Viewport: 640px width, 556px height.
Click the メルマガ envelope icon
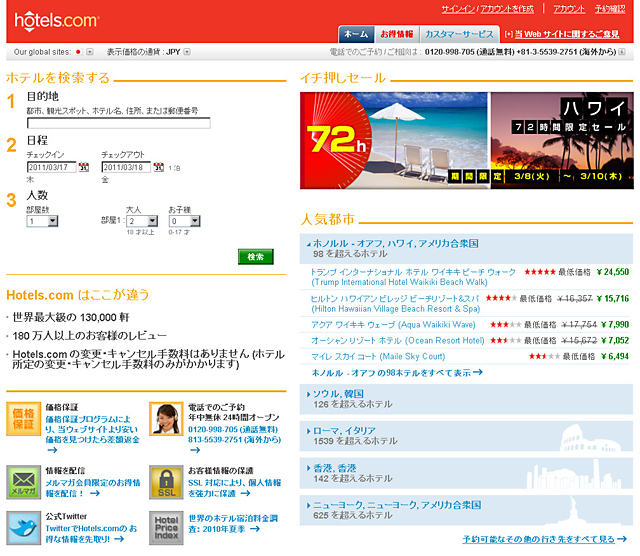(x=23, y=482)
